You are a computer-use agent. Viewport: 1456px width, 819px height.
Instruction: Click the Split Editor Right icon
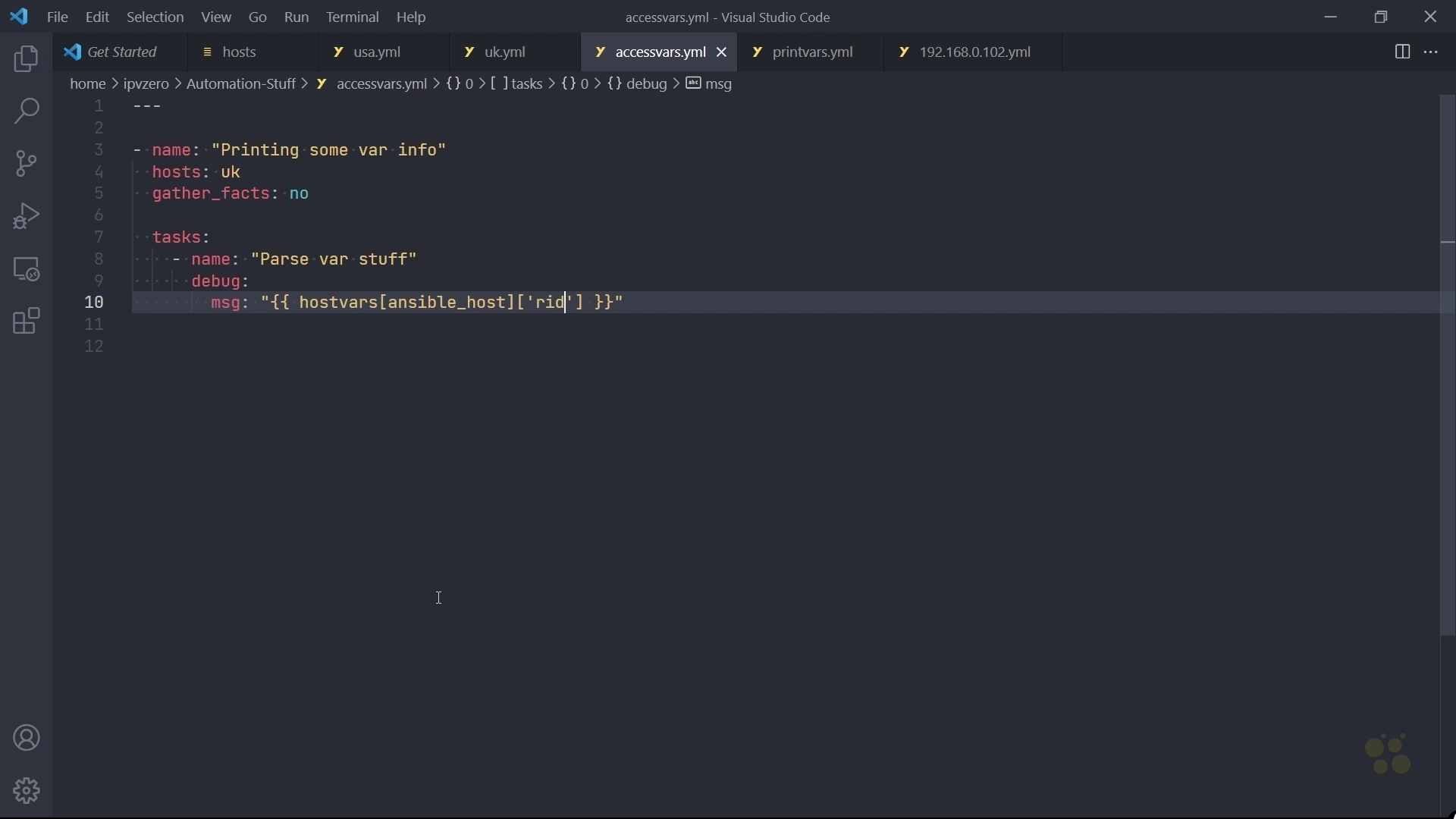pos(1403,52)
